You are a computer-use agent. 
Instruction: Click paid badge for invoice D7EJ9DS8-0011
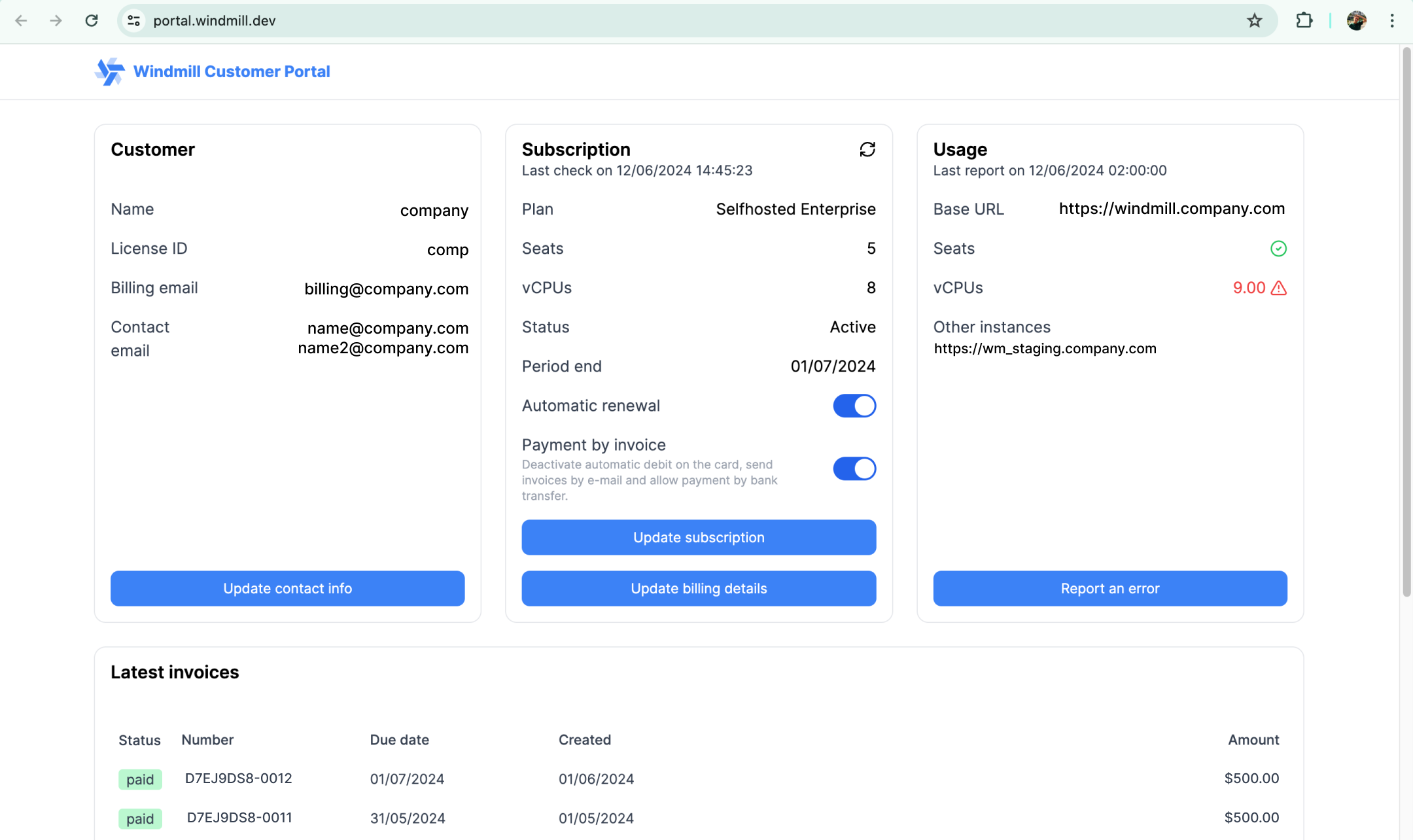click(140, 818)
